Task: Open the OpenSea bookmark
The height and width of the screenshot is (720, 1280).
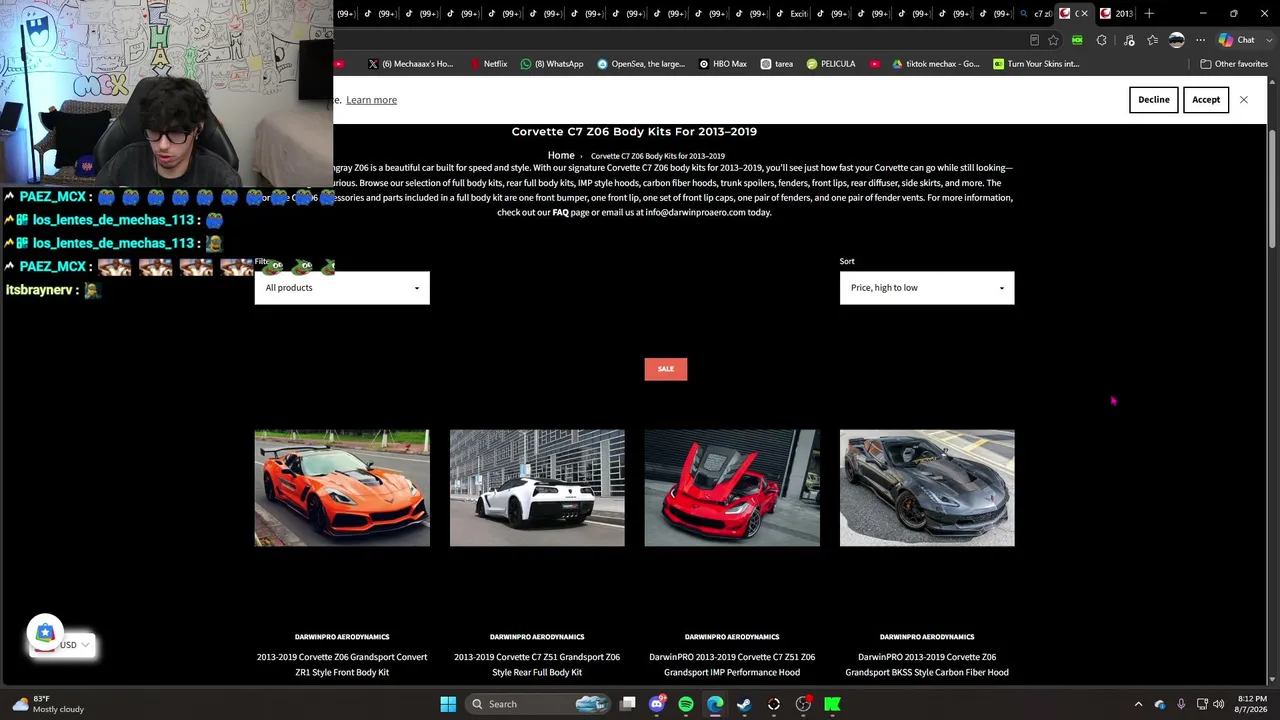Action: (641, 64)
